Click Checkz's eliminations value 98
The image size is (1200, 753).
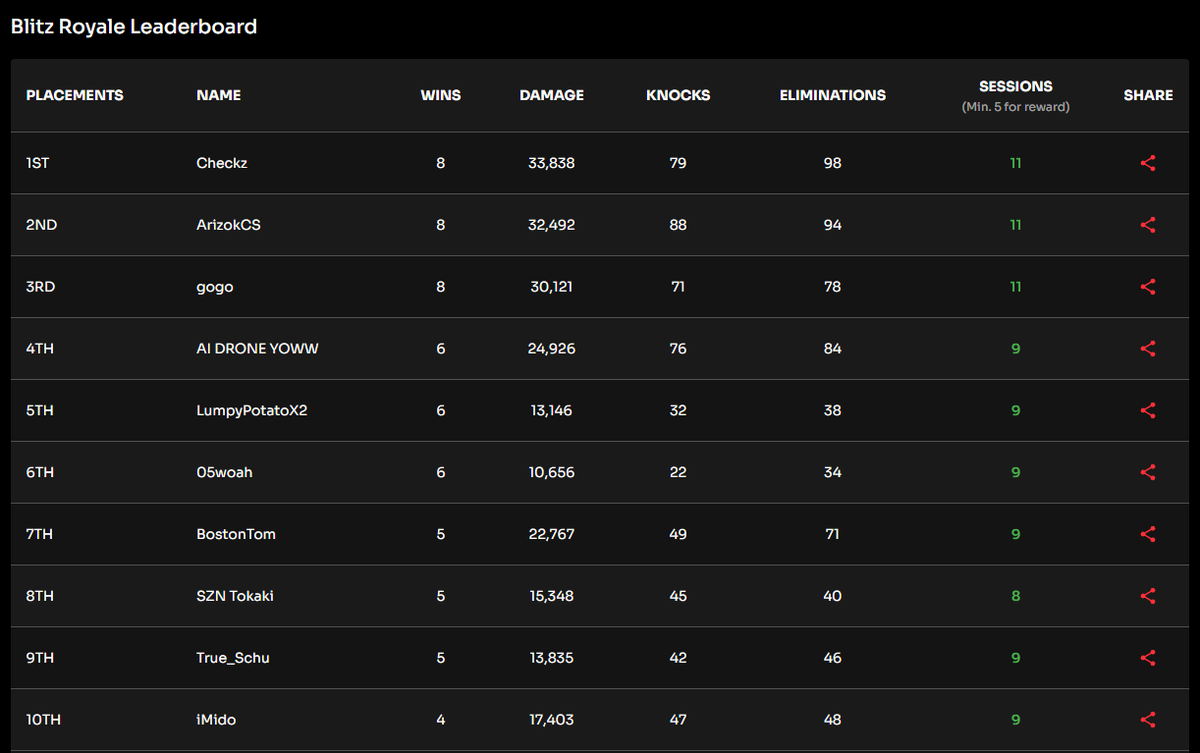tap(833, 163)
